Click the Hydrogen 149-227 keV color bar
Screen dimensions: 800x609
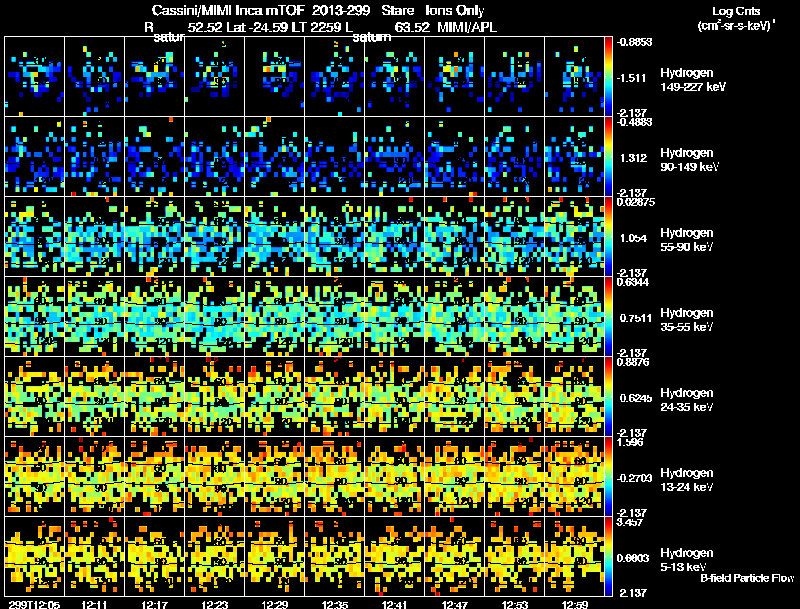point(608,77)
